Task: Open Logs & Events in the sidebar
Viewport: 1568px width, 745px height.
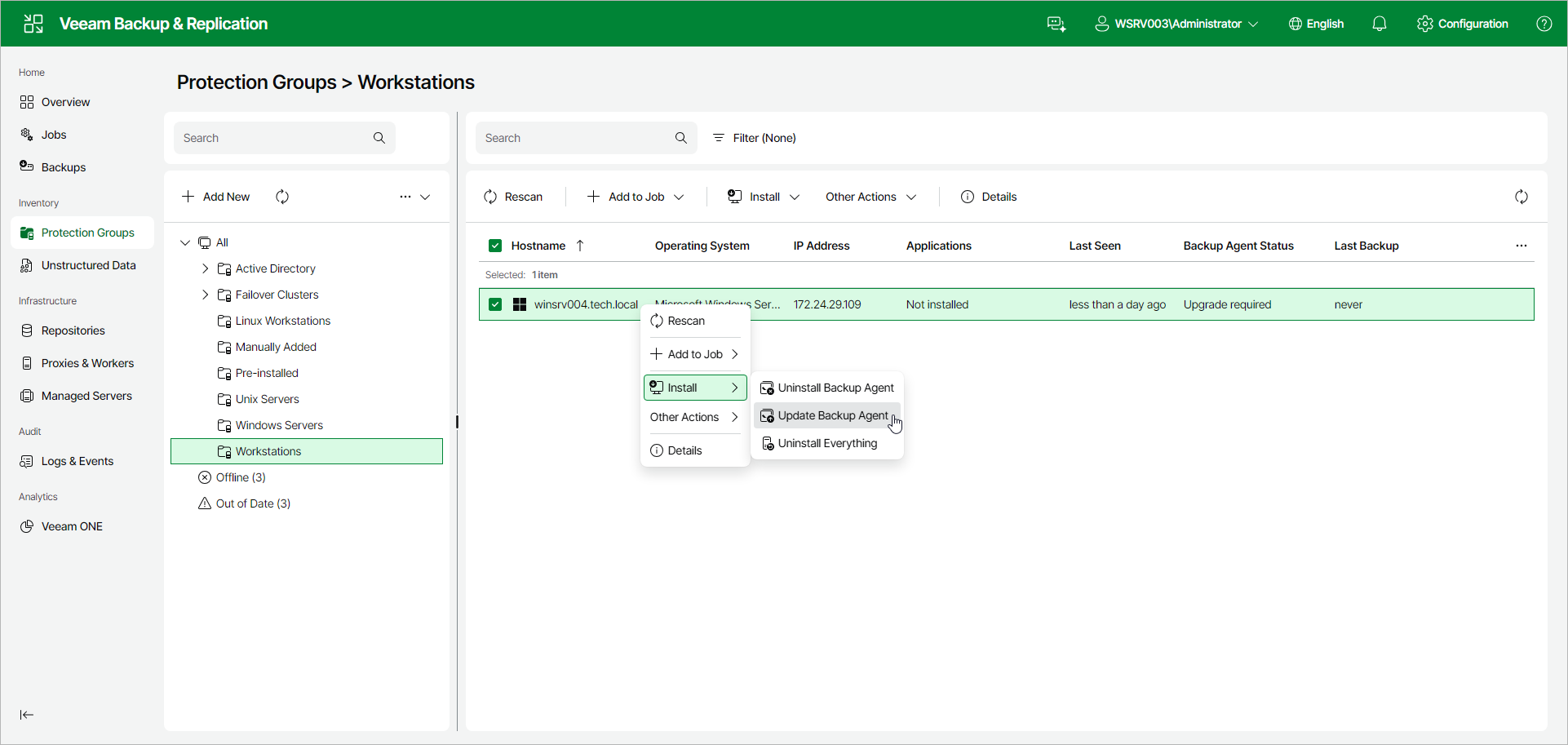Action: coord(82,461)
